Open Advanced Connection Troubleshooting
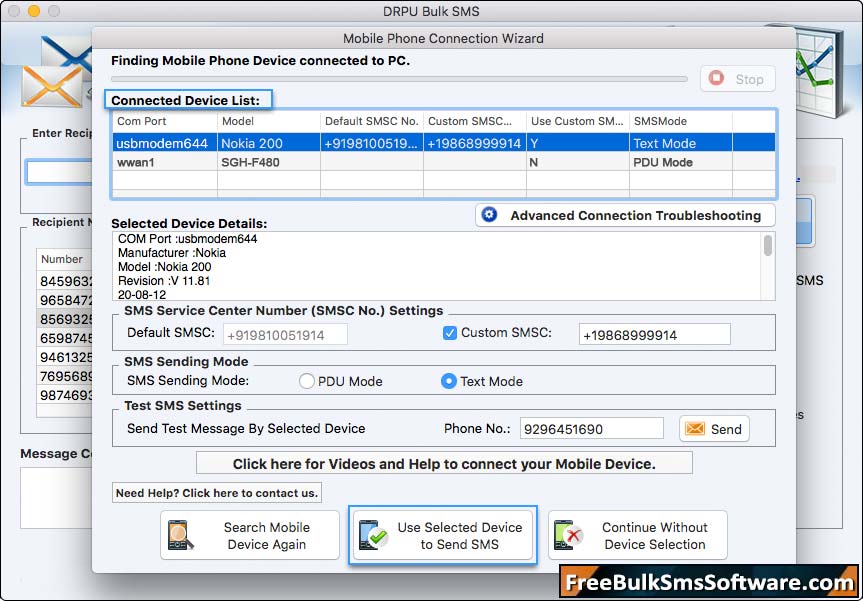 point(625,215)
